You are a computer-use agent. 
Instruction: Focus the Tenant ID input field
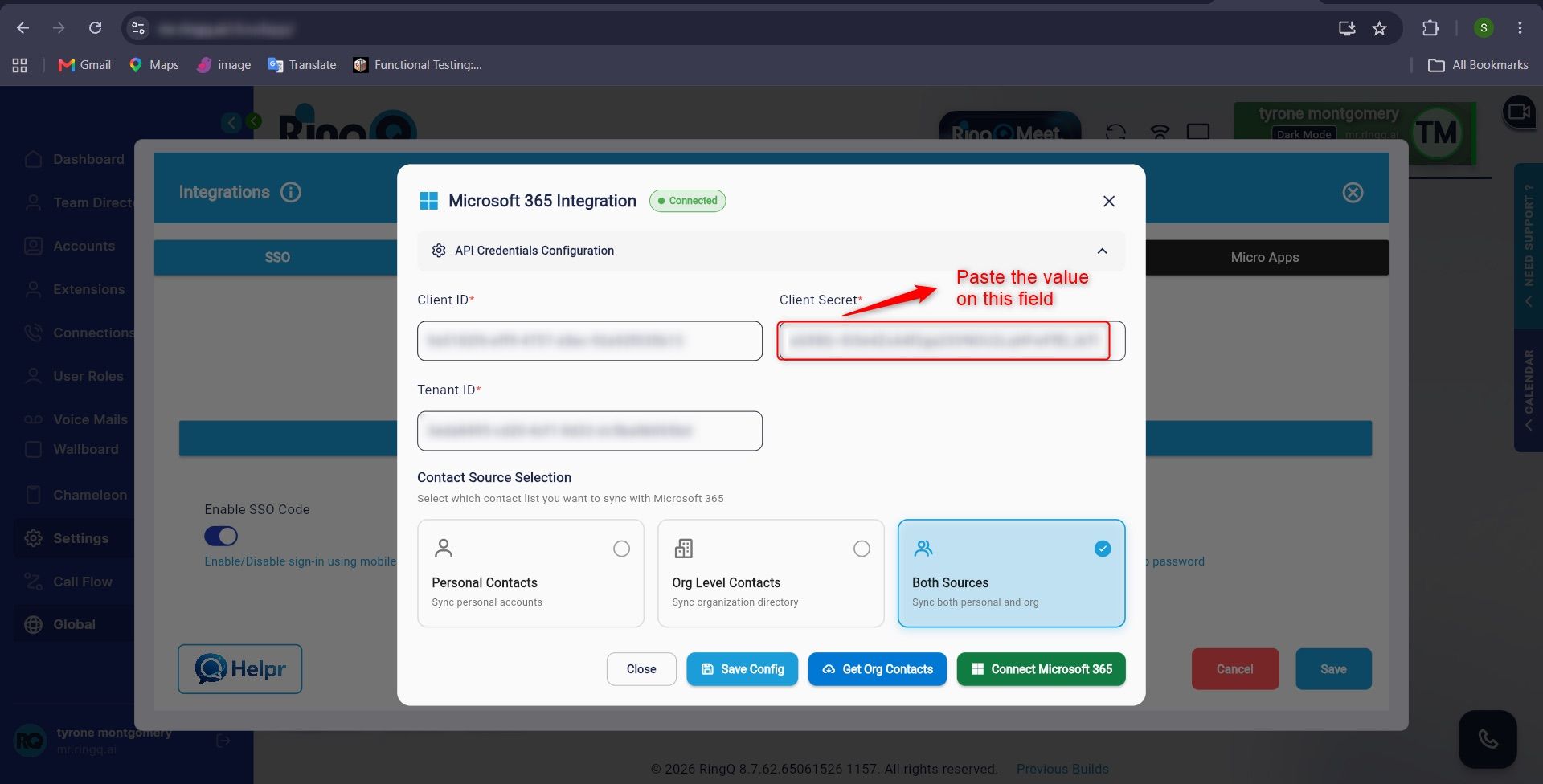point(590,431)
